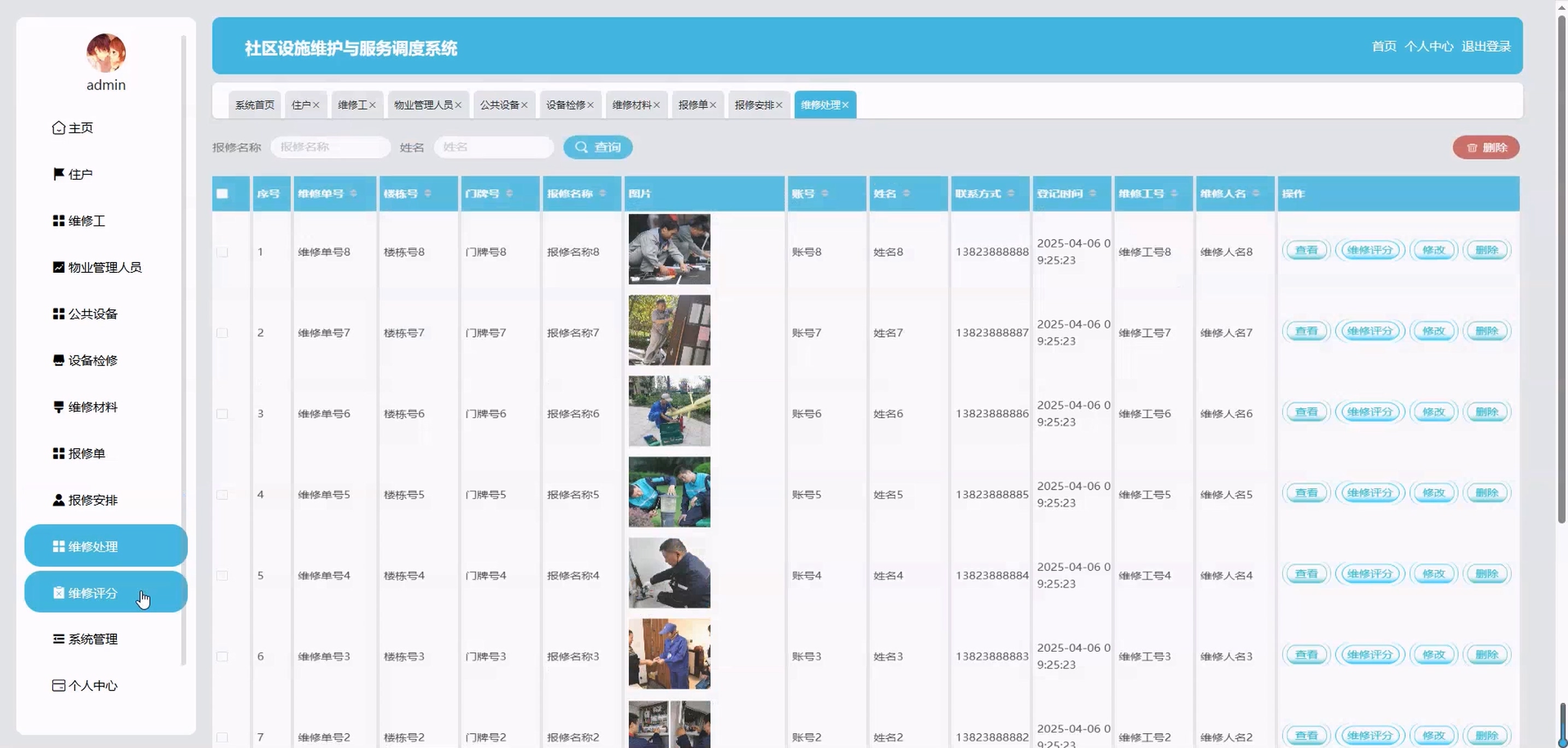Sort by 登记时间 column arrows
1568x748 pixels.
(1092, 194)
